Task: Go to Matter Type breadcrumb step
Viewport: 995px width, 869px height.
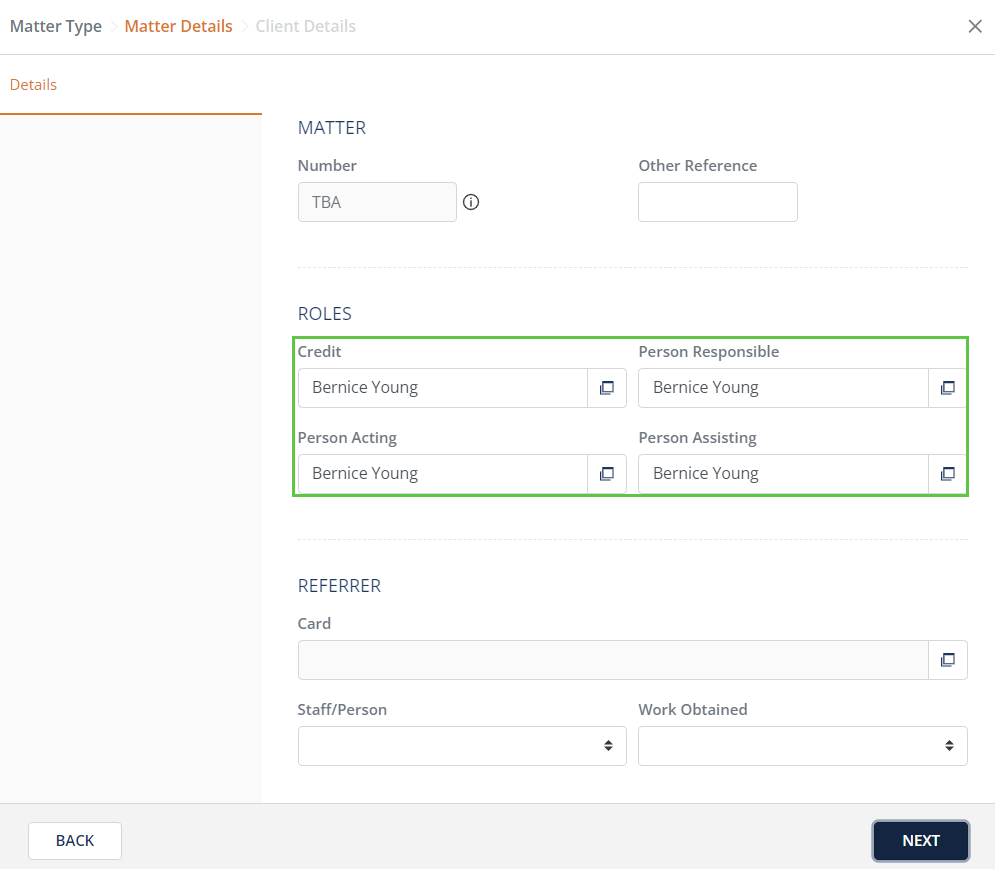Action: click(x=56, y=27)
